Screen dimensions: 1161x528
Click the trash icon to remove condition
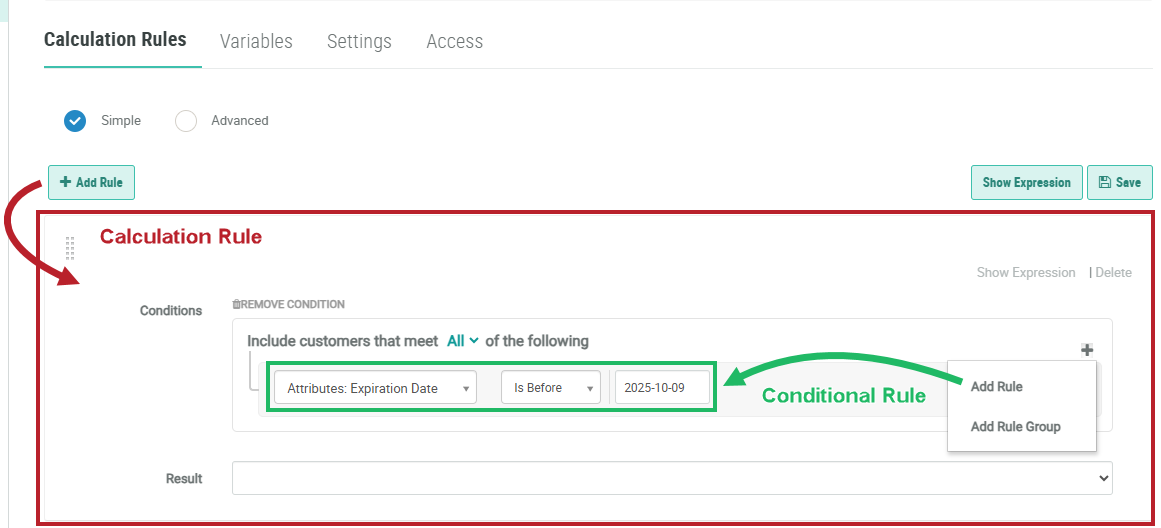(x=237, y=304)
